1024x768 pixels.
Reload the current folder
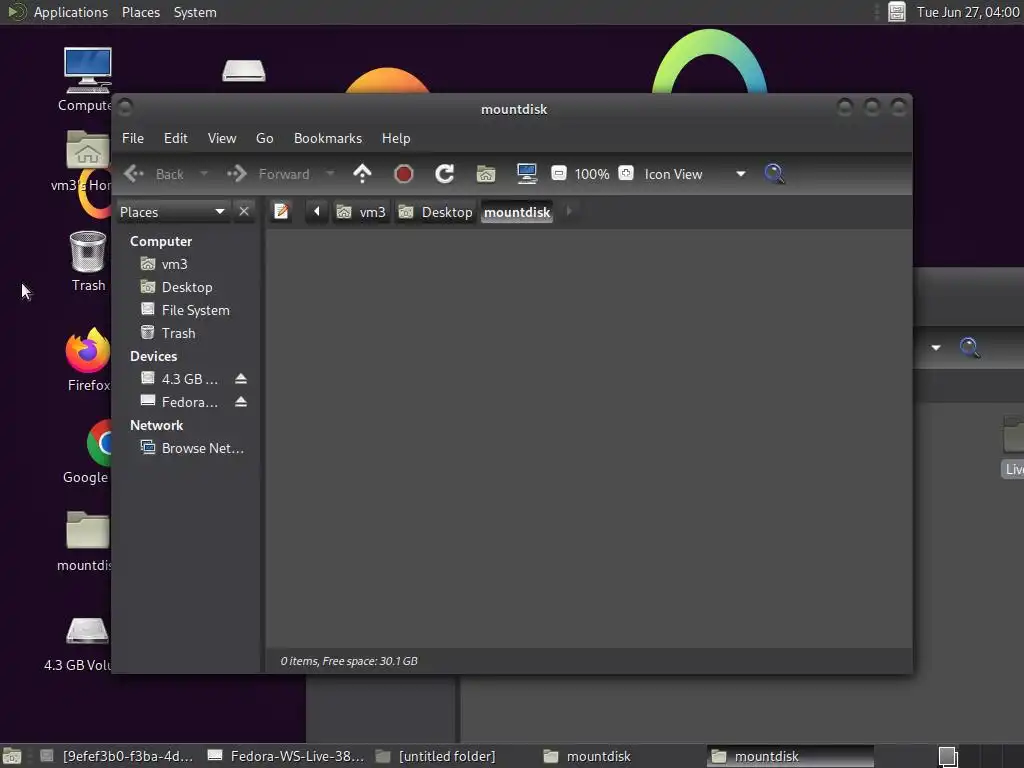(445, 174)
